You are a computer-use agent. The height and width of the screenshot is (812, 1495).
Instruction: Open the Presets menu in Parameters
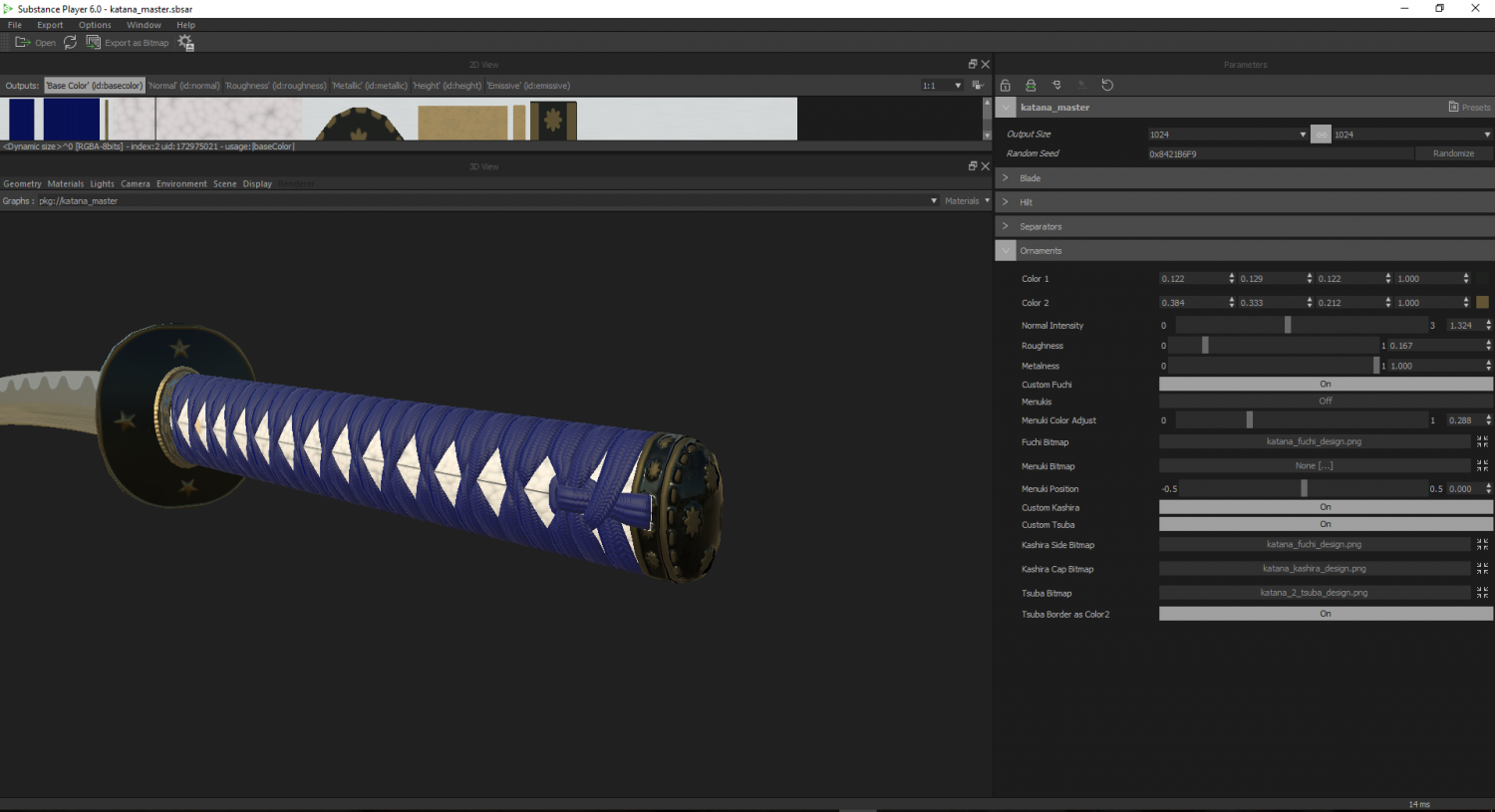point(1469,108)
